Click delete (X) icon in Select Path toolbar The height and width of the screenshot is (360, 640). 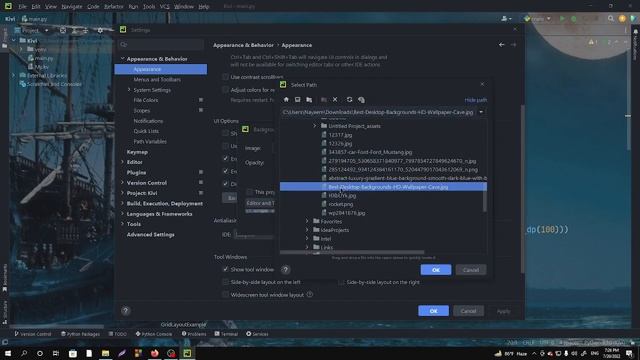335,100
